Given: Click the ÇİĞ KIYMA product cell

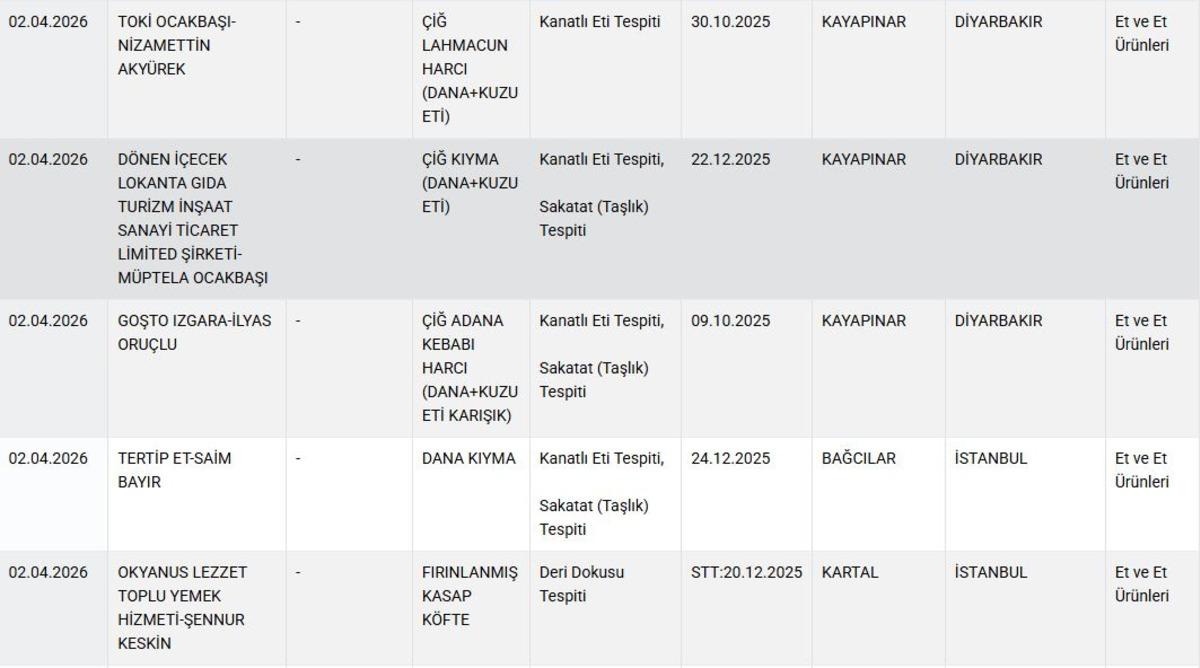Looking at the screenshot, I should [x=469, y=183].
